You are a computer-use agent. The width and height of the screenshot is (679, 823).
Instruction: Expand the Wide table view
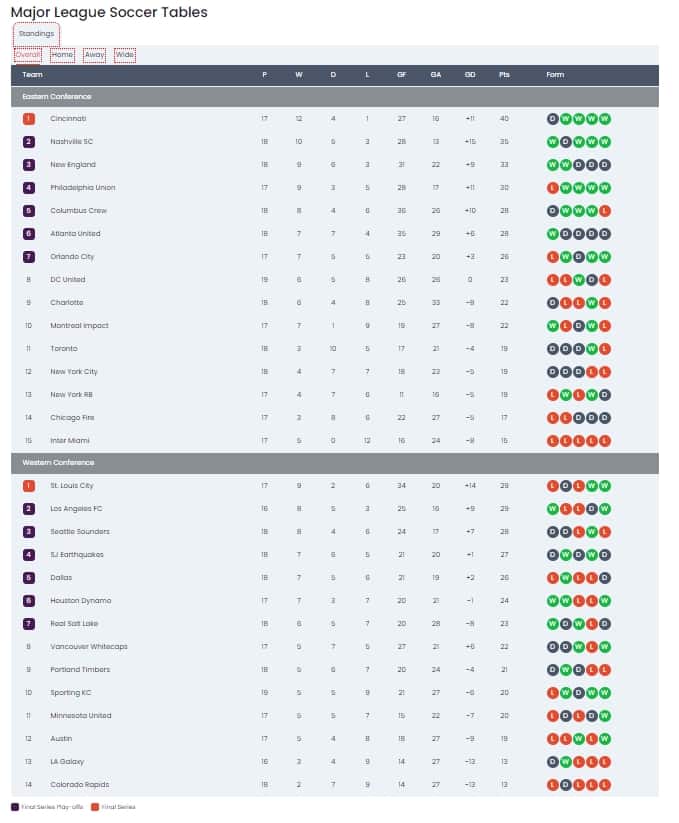point(124,55)
